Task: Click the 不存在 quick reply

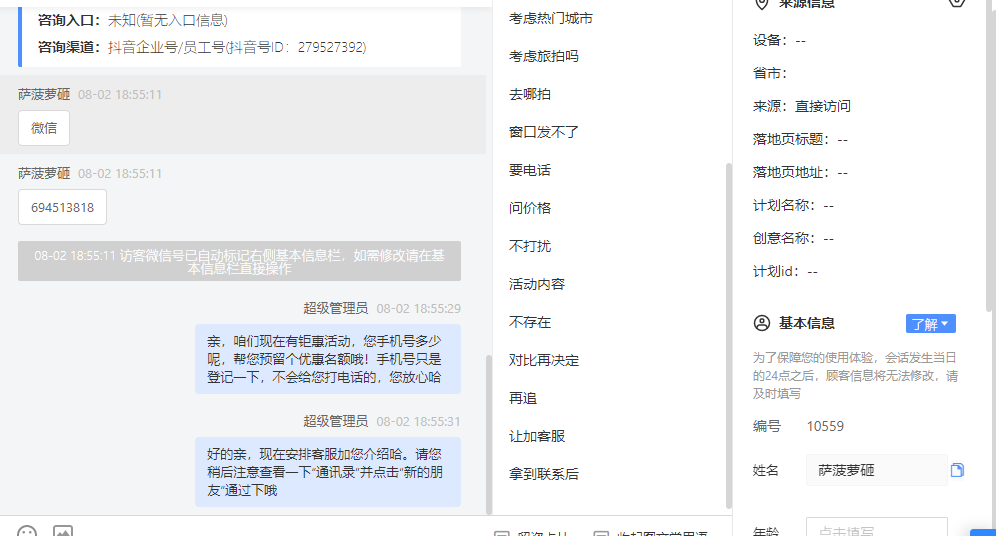Action: click(530, 323)
